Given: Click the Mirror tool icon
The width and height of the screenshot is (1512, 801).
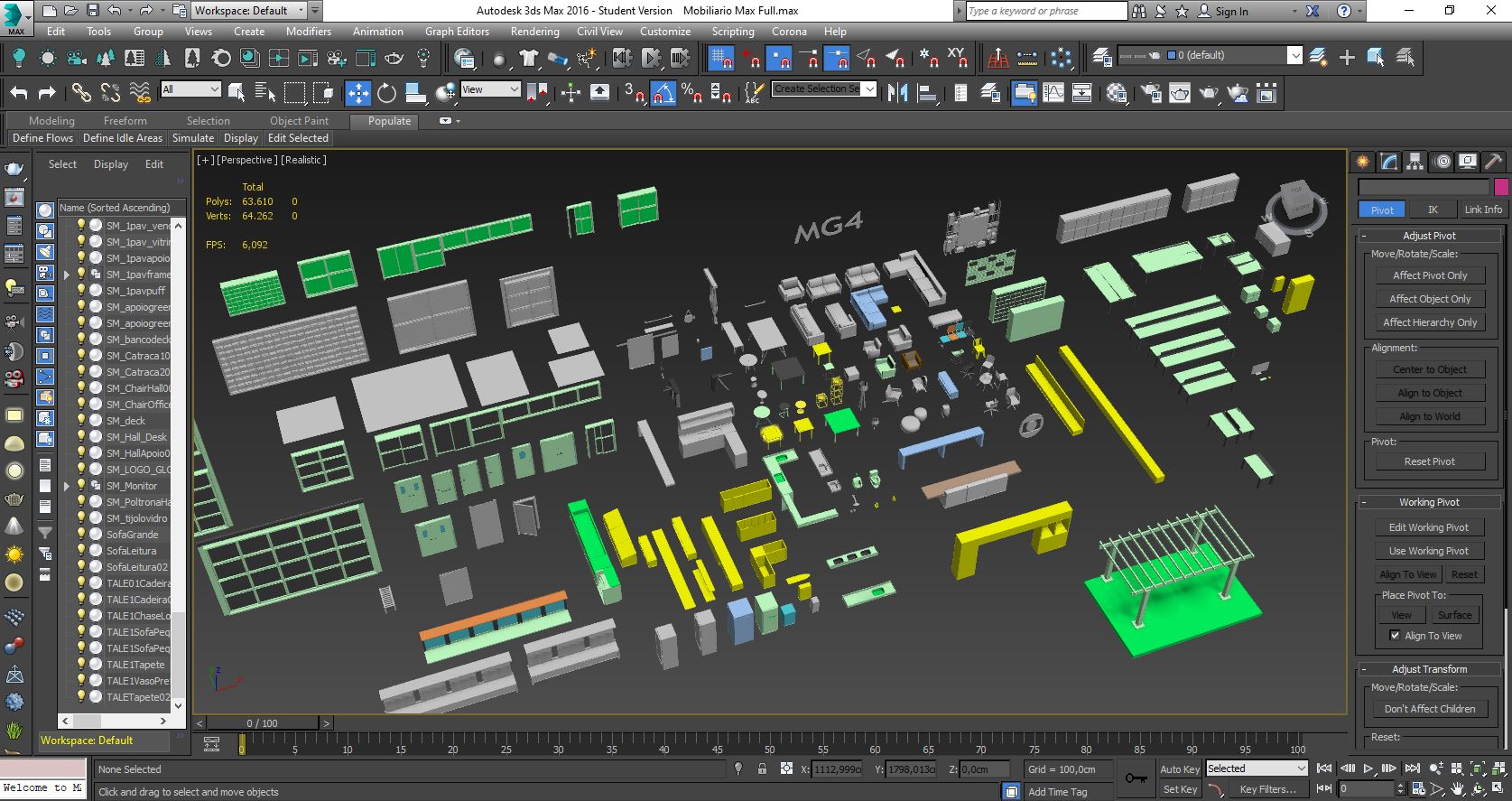Looking at the screenshot, I should pyautogui.click(x=897, y=93).
